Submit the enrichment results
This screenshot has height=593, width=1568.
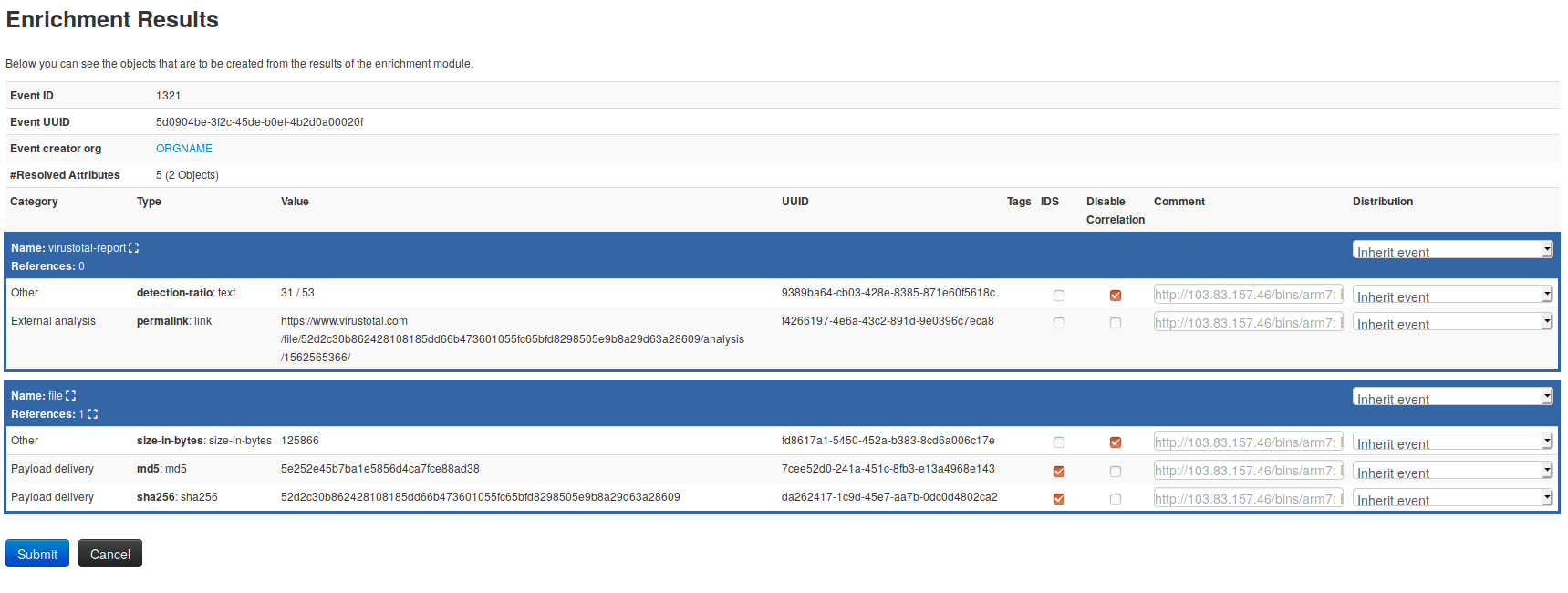(37, 553)
